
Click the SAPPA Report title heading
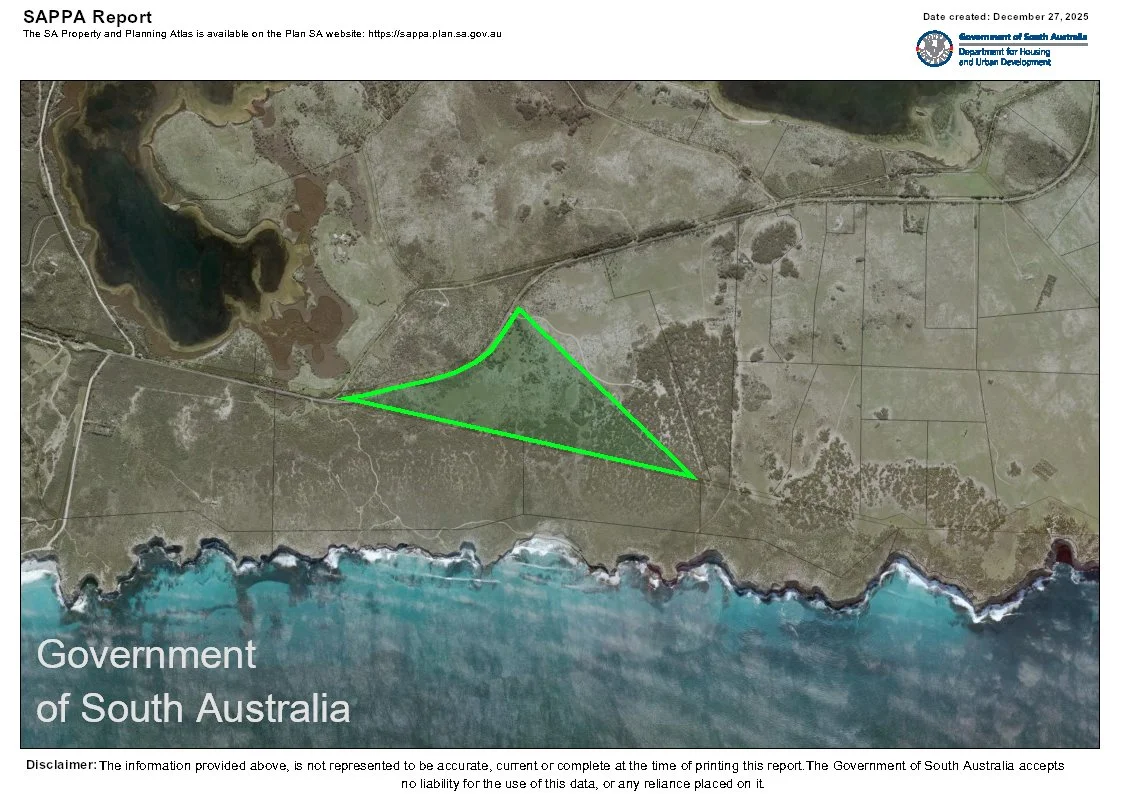pos(87,17)
